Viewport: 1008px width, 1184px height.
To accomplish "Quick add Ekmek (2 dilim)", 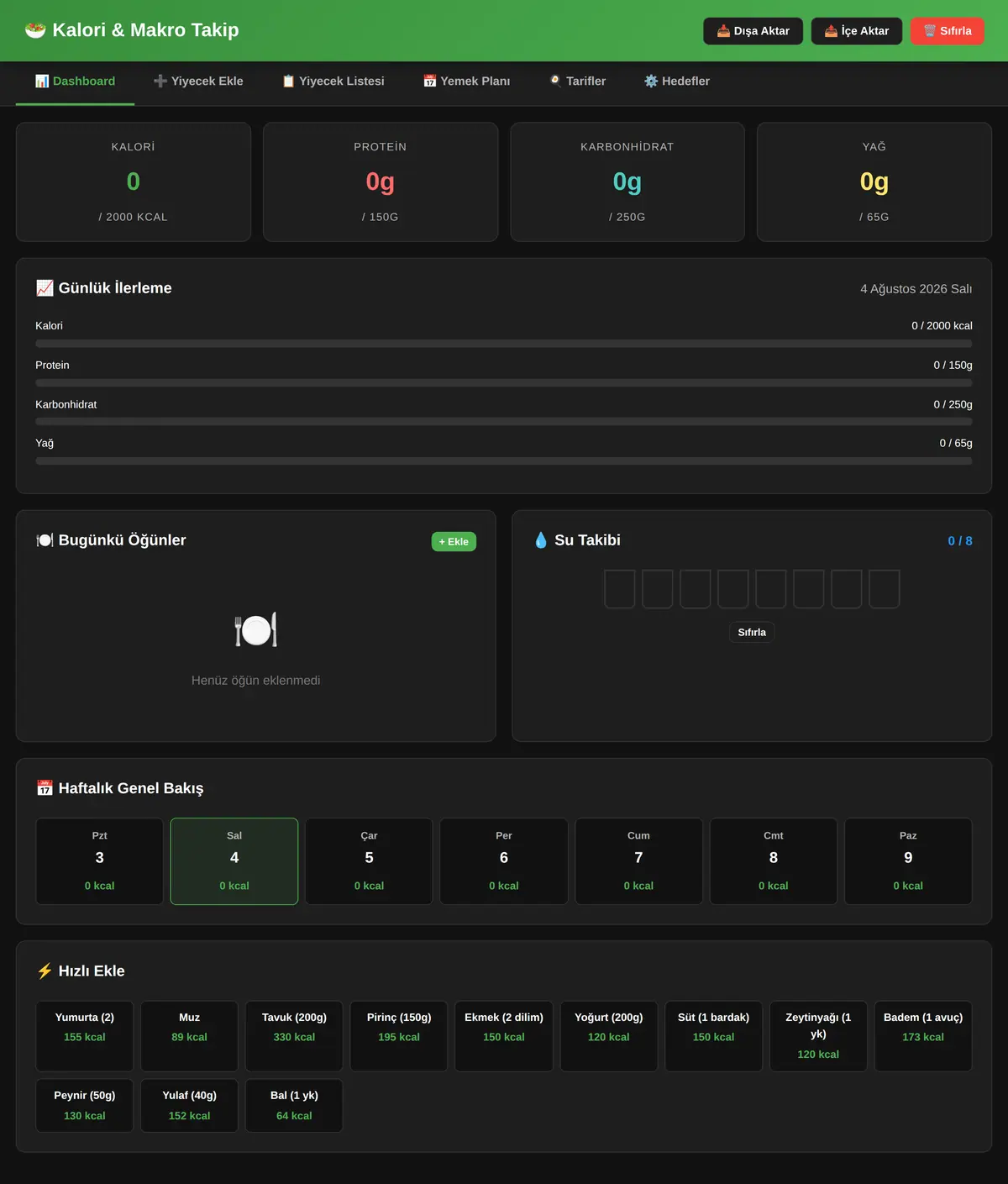I will [504, 1036].
